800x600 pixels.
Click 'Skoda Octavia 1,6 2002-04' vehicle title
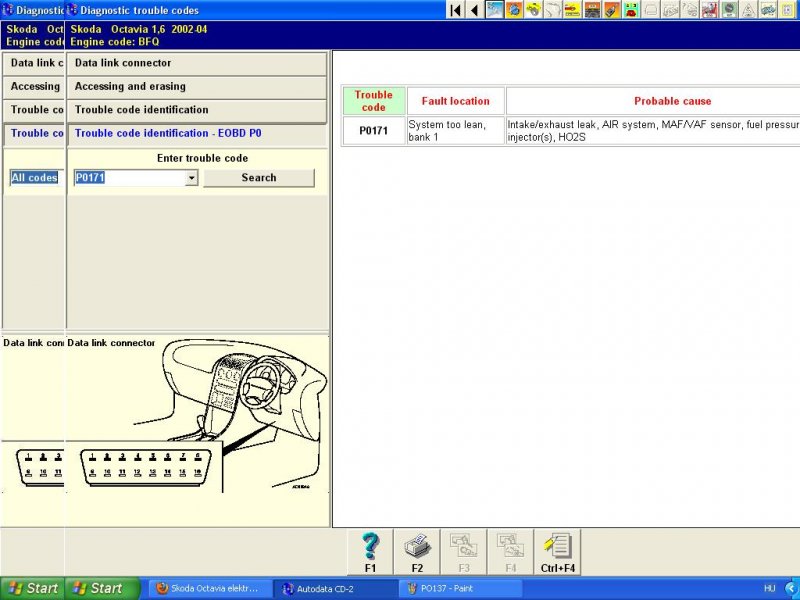click(x=139, y=29)
